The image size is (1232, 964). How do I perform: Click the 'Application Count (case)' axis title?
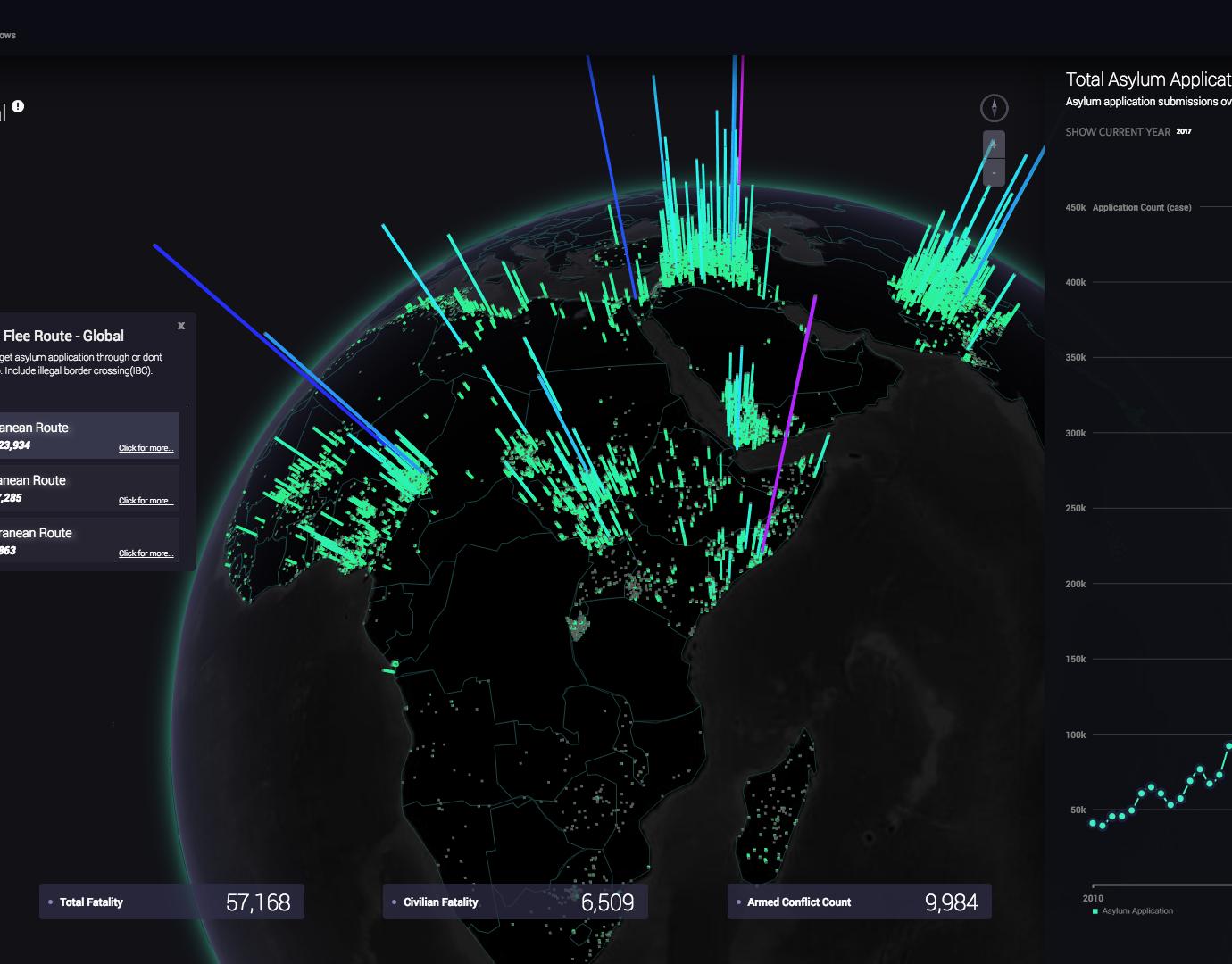point(1142,207)
